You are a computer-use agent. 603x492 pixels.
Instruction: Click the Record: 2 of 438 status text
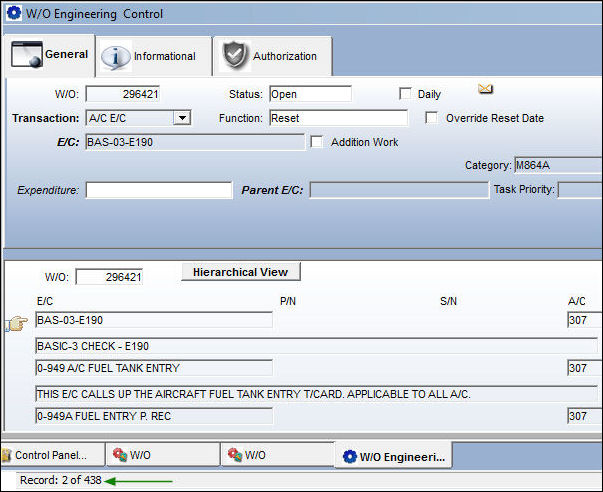tap(60, 480)
